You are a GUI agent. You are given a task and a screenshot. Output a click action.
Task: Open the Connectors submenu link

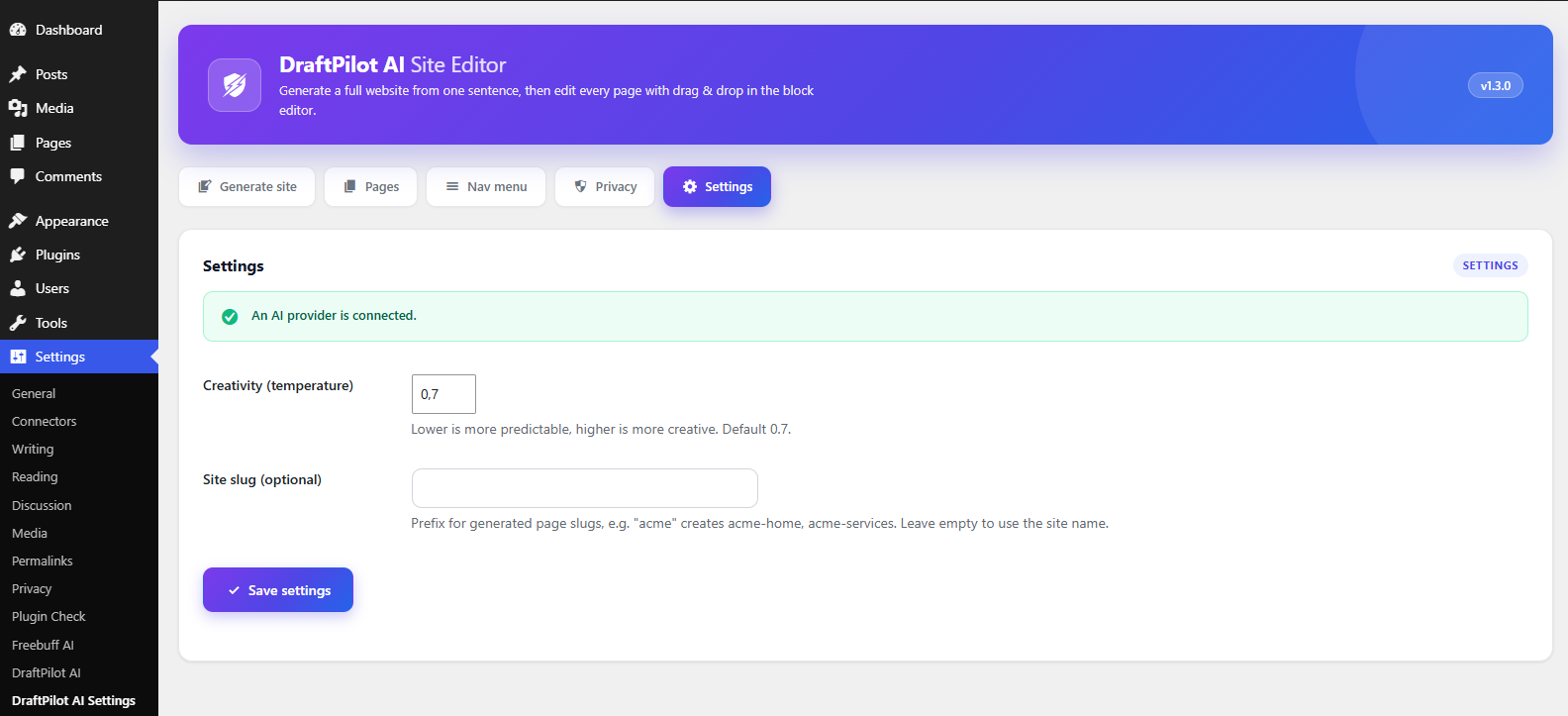point(44,421)
